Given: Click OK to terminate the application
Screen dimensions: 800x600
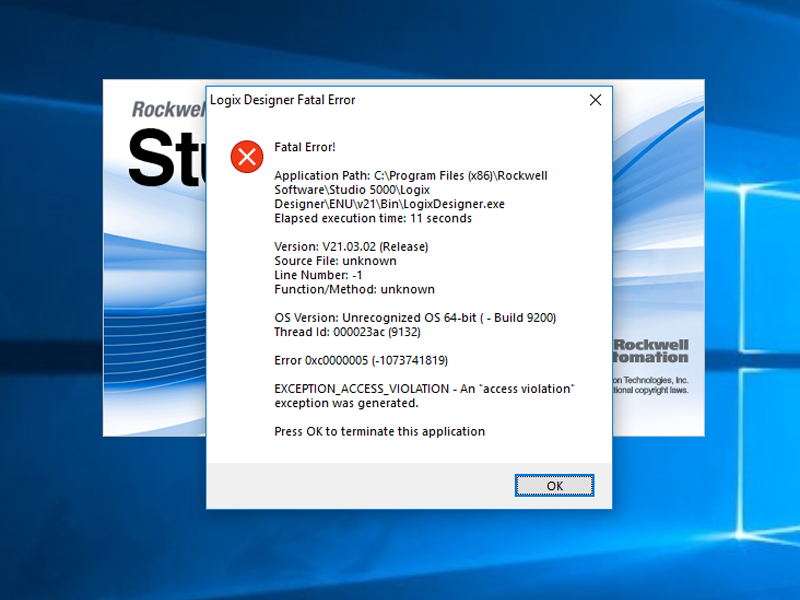Looking at the screenshot, I should pos(554,485).
